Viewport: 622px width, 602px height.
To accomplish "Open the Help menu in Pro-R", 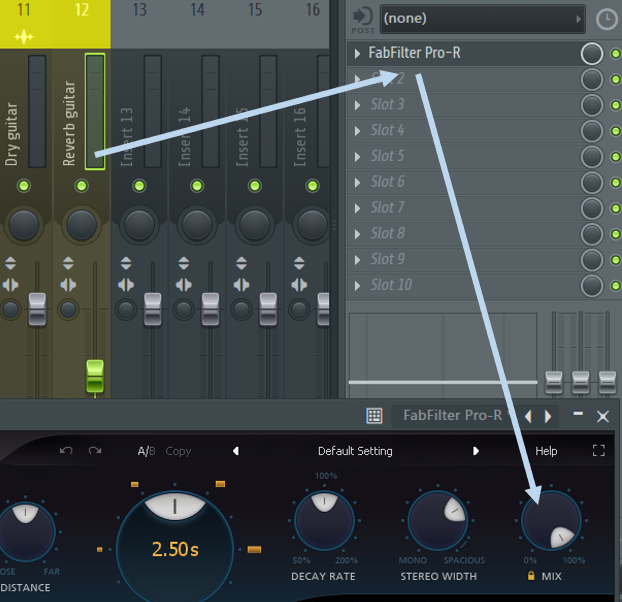I will (x=546, y=451).
